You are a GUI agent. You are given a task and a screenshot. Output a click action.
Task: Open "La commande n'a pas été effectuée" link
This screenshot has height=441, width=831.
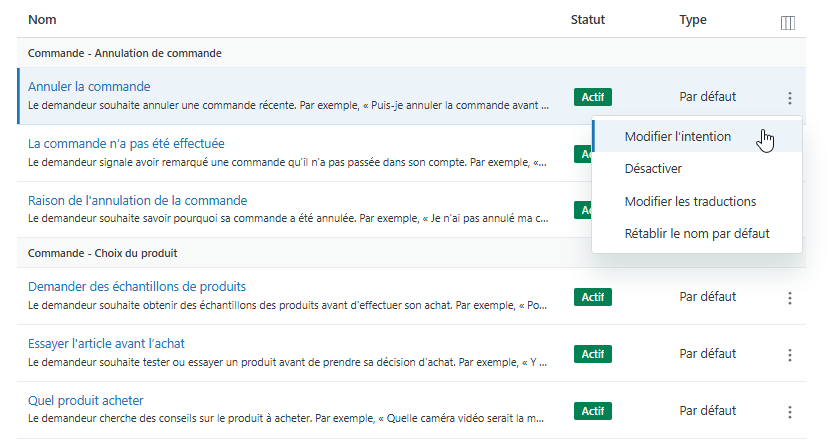(x=126, y=143)
